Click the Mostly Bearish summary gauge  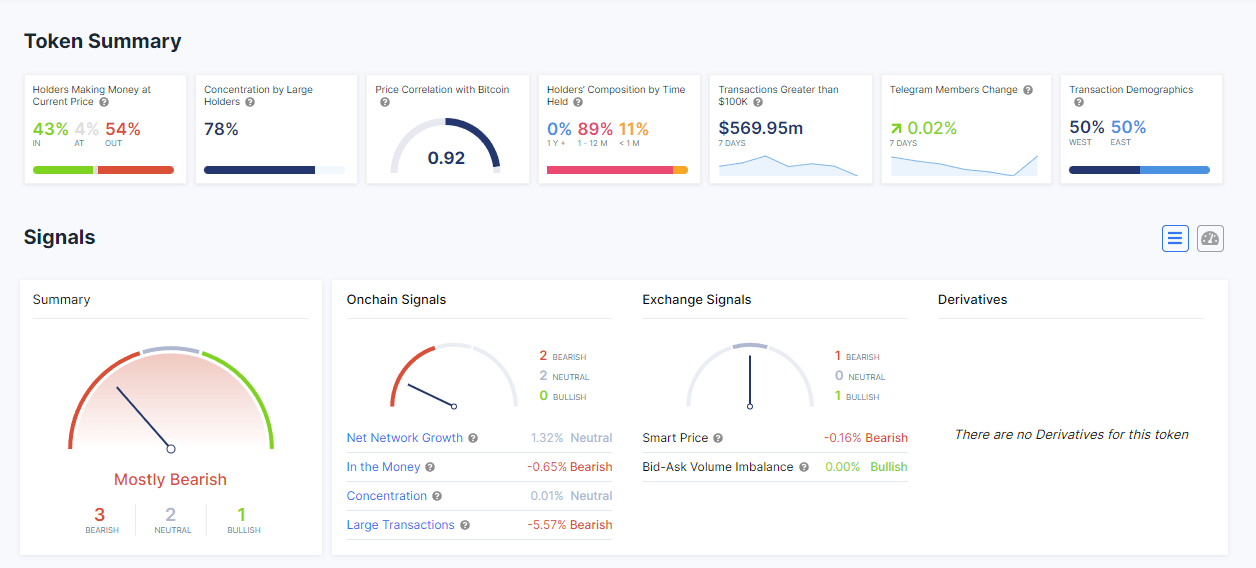(x=171, y=399)
